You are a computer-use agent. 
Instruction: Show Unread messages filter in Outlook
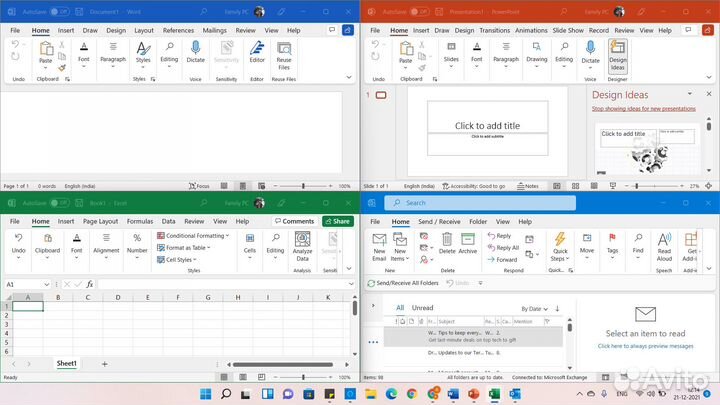point(422,308)
